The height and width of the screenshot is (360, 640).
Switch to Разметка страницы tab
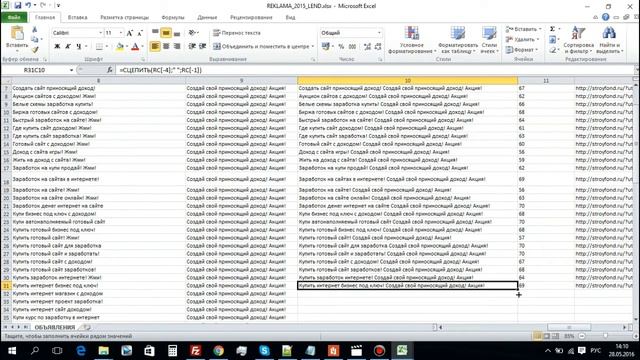(x=124, y=18)
